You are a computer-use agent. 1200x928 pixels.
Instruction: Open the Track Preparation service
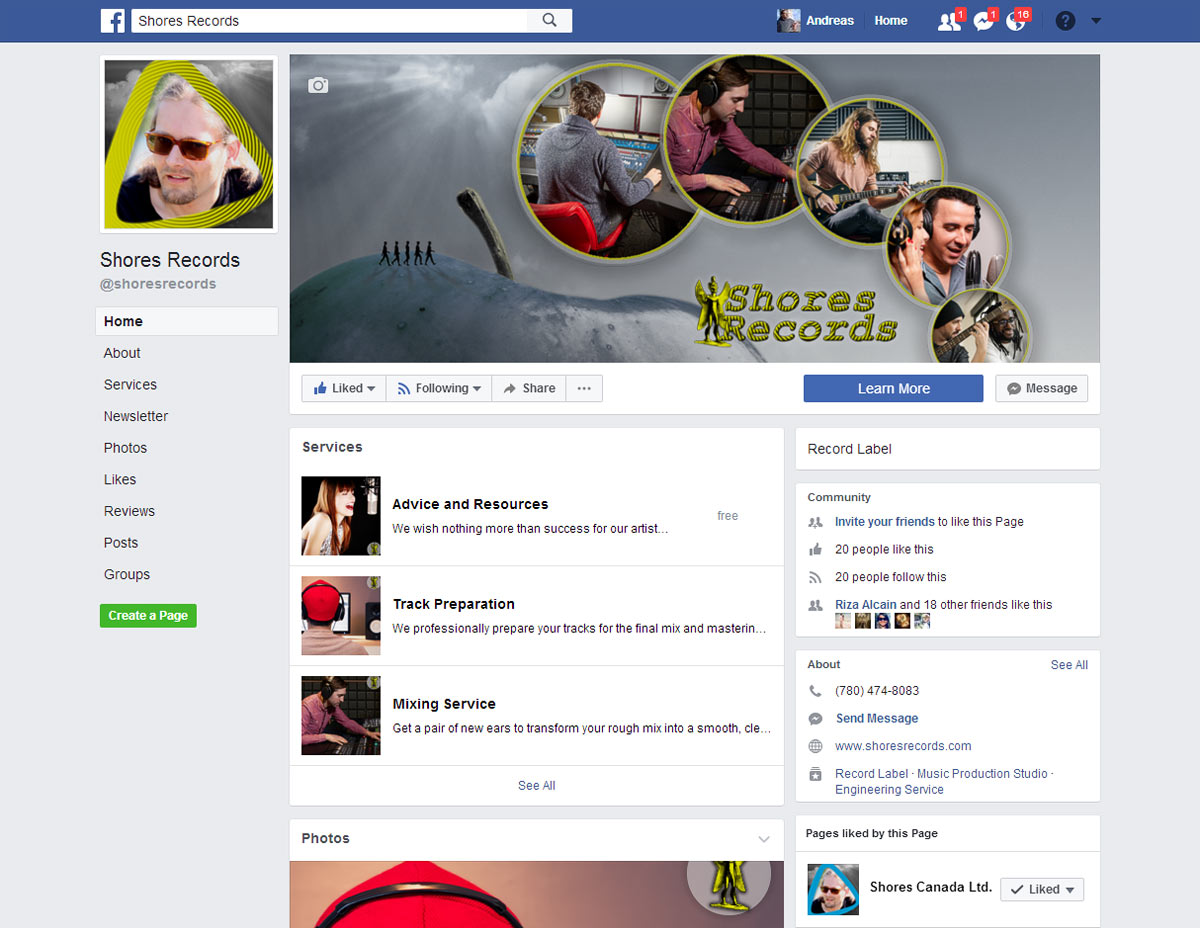(454, 604)
